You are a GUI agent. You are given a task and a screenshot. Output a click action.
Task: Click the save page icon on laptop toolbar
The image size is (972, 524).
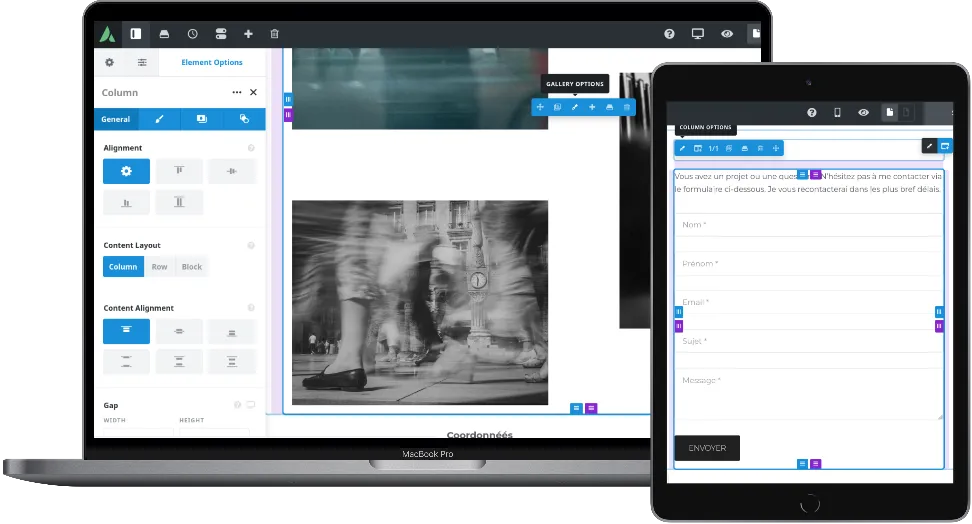[x=754, y=34]
